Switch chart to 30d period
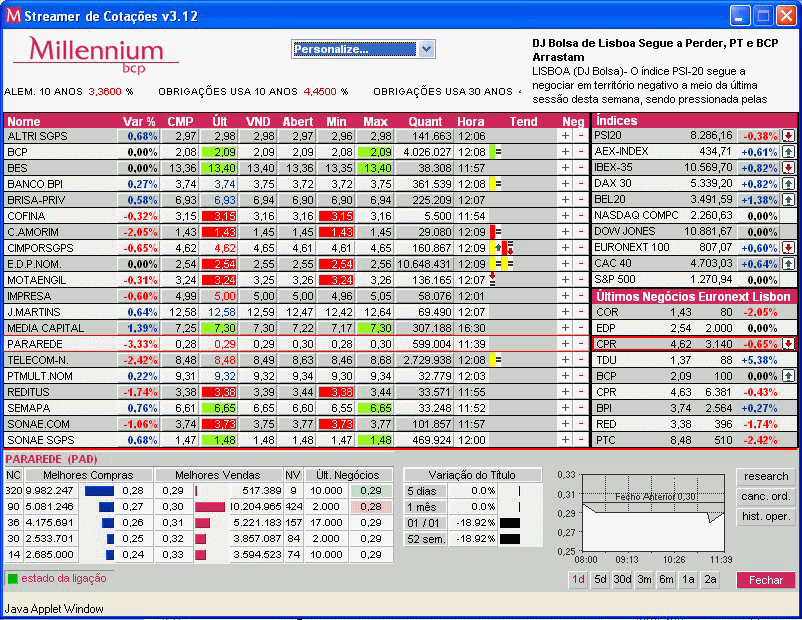This screenshot has width=802, height=620. [622, 580]
